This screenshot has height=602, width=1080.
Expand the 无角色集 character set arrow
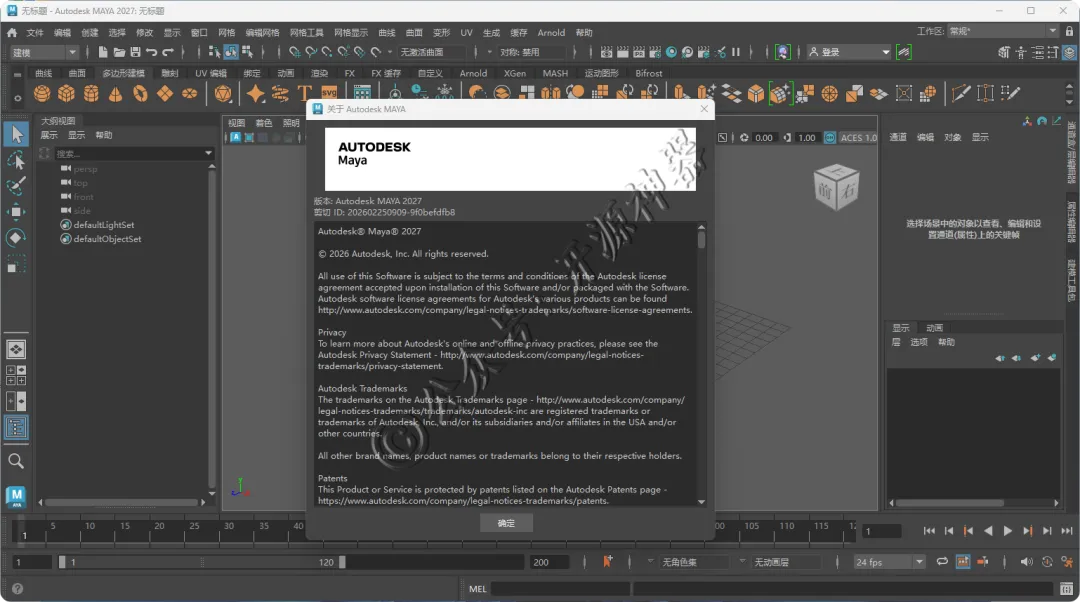[x=650, y=561]
